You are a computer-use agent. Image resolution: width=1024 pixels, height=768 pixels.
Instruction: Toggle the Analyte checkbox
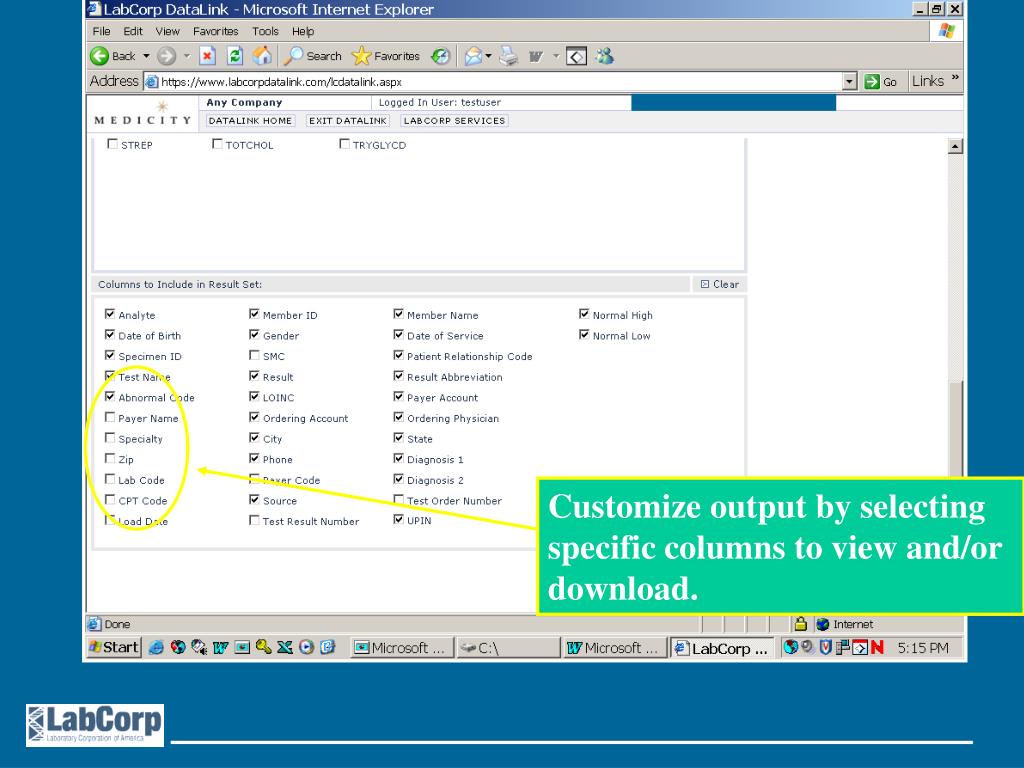[x=110, y=314]
